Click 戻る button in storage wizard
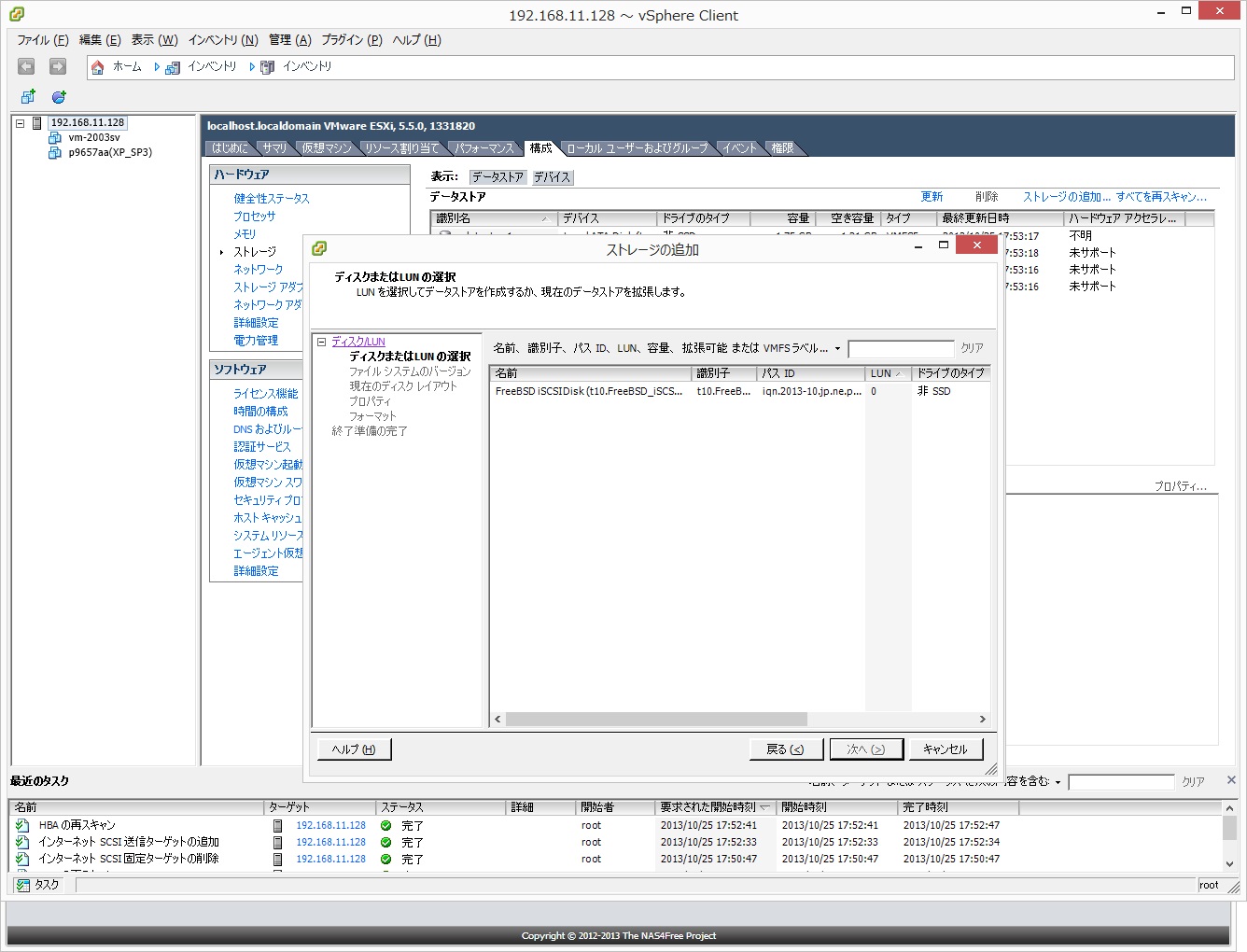Screen dimensions: 1247x952 coord(786,749)
